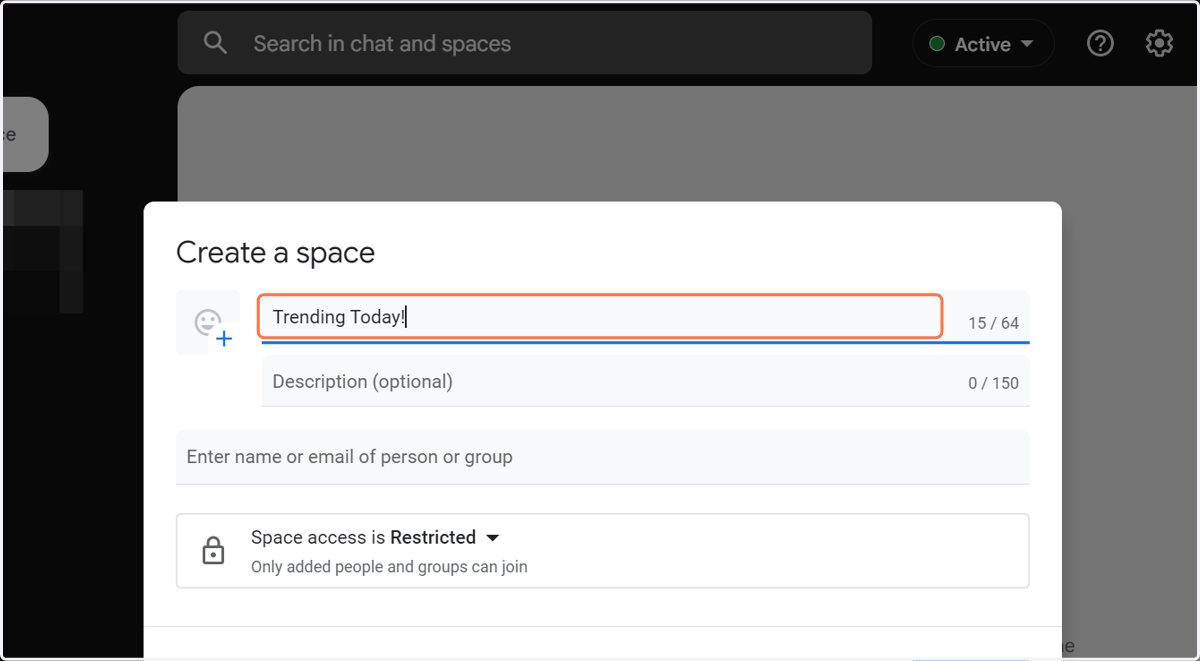This screenshot has width=1200, height=661.
Task: Click the 0 / 150 description counter
Action: point(993,383)
